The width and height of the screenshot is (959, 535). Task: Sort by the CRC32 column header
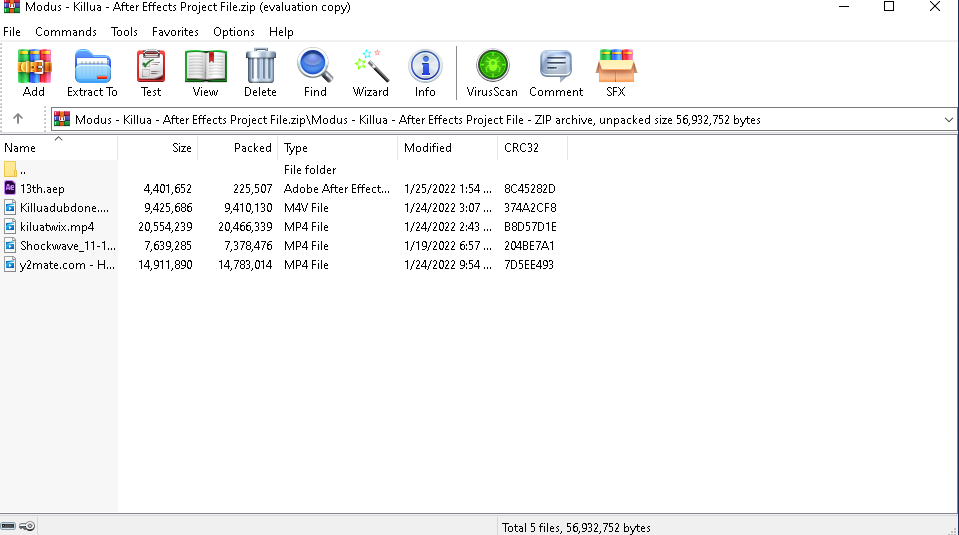coord(532,147)
